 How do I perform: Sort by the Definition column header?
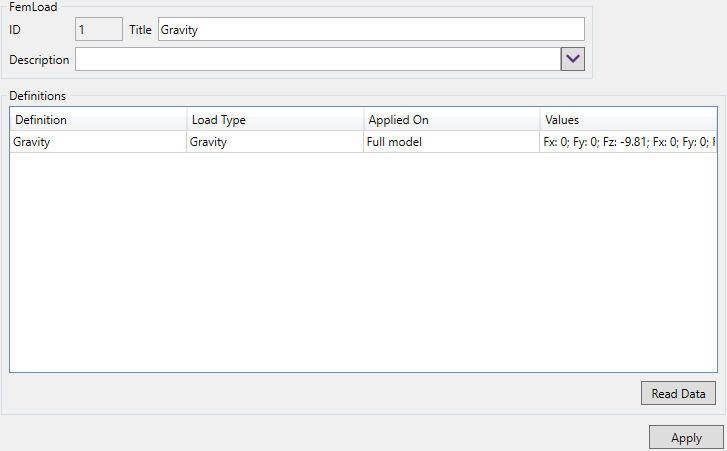(x=98, y=120)
